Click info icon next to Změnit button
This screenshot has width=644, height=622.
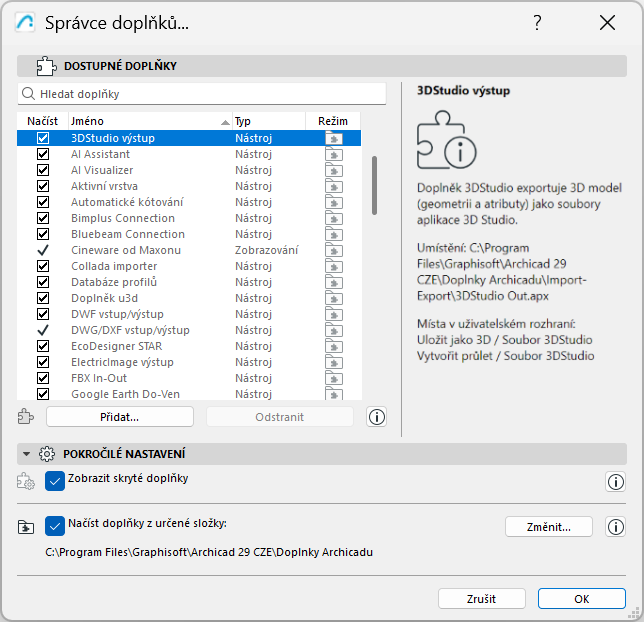616,527
